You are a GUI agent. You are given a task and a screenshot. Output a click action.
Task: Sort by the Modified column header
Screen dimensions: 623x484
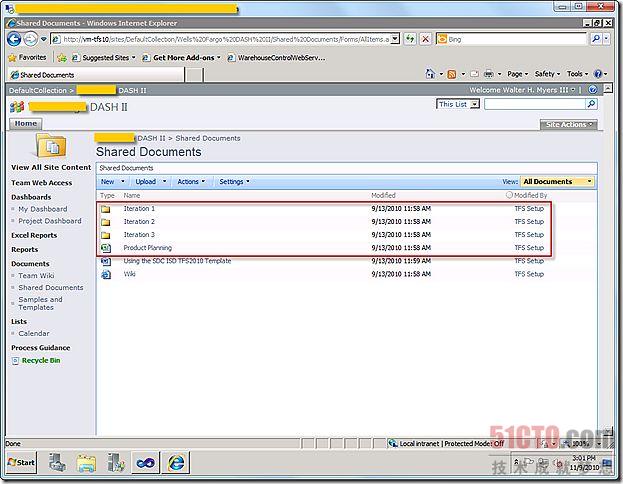[x=383, y=195]
